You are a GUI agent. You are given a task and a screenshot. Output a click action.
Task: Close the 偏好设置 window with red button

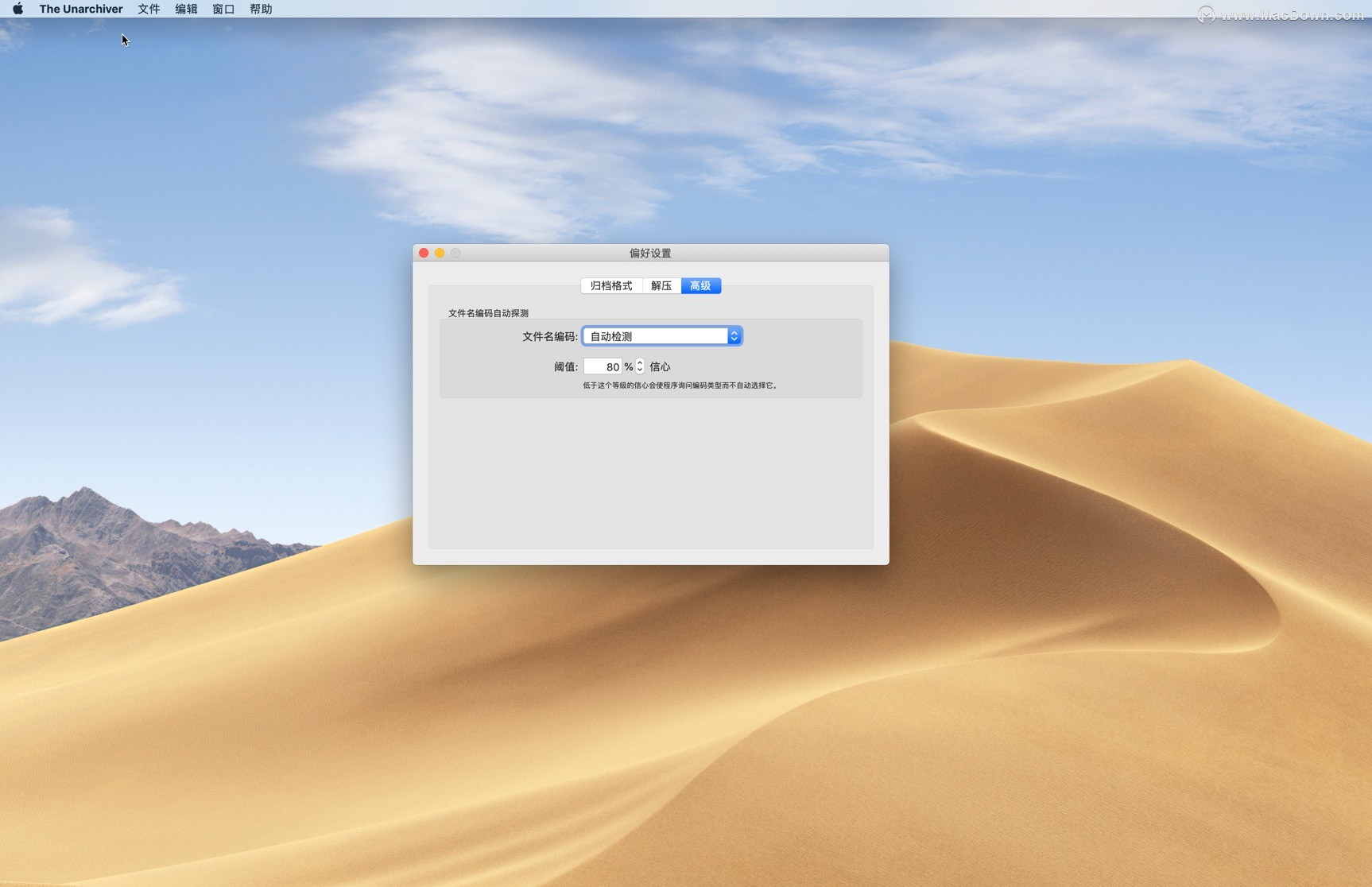(424, 253)
